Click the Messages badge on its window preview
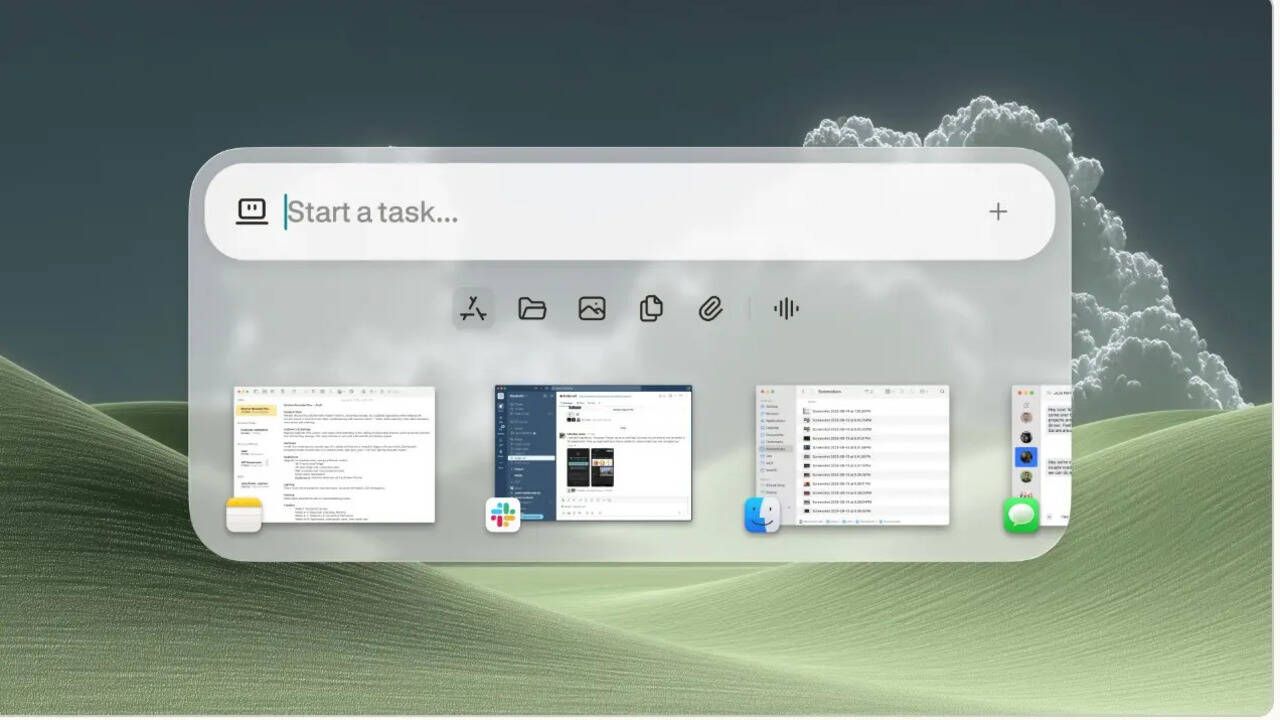1280x720 pixels. 1021,515
